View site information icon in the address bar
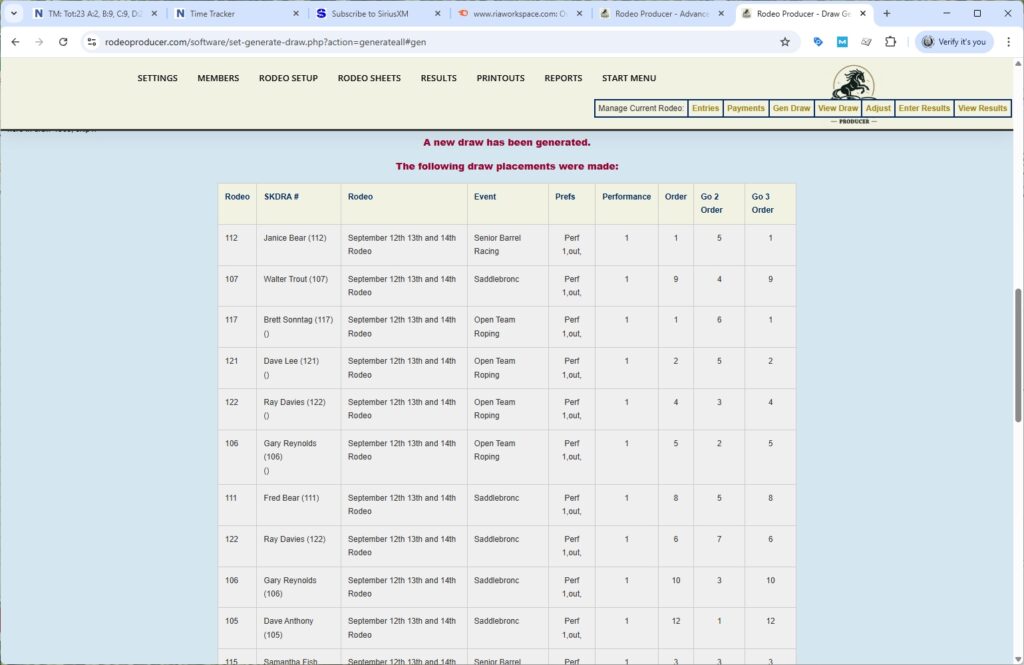 click(91, 43)
